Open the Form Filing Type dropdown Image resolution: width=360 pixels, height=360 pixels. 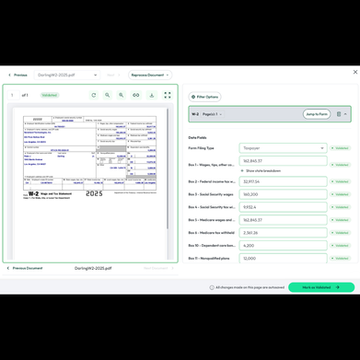coord(283,148)
